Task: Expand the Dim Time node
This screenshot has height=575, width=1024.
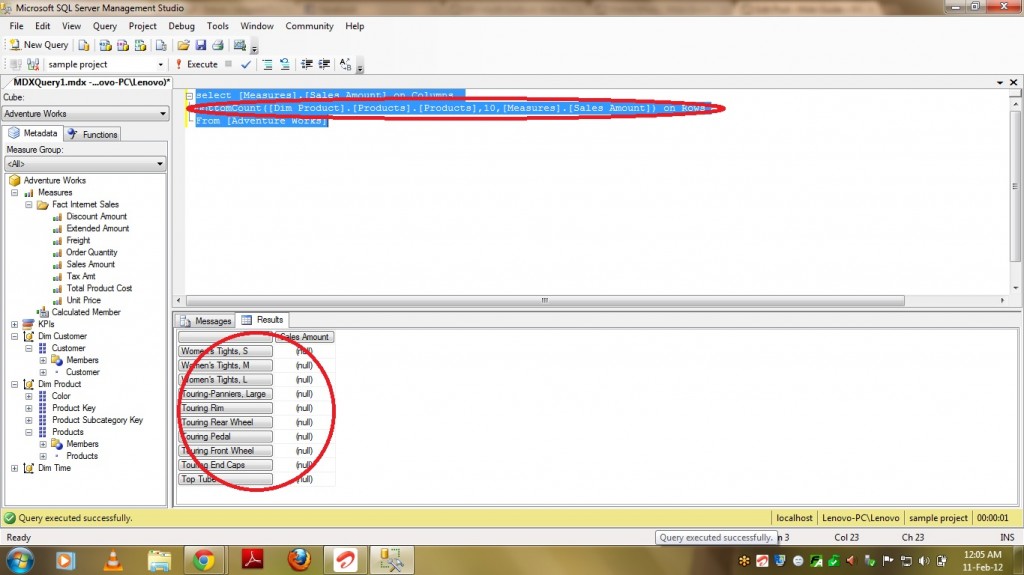Action: click(x=14, y=468)
